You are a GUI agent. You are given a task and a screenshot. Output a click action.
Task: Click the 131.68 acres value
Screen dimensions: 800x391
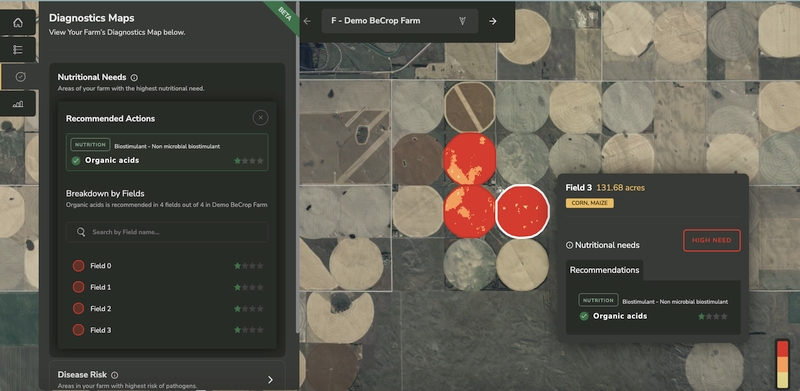620,188
